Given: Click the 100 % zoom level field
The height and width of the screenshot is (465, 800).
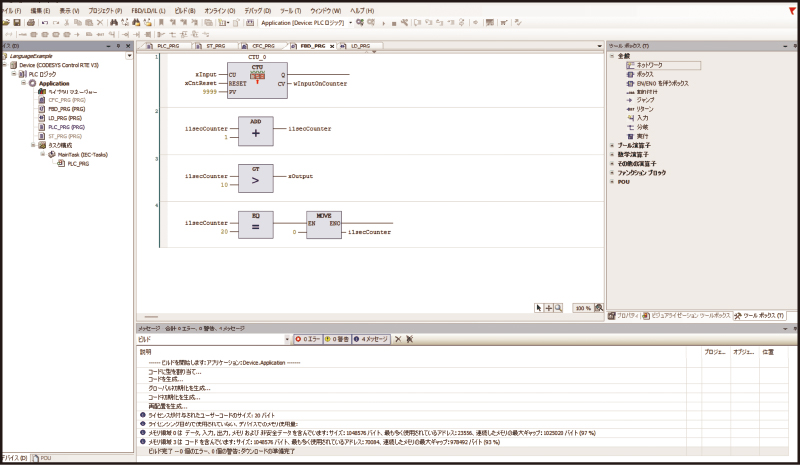Looking at the screenshot, I should coord(583,308).
